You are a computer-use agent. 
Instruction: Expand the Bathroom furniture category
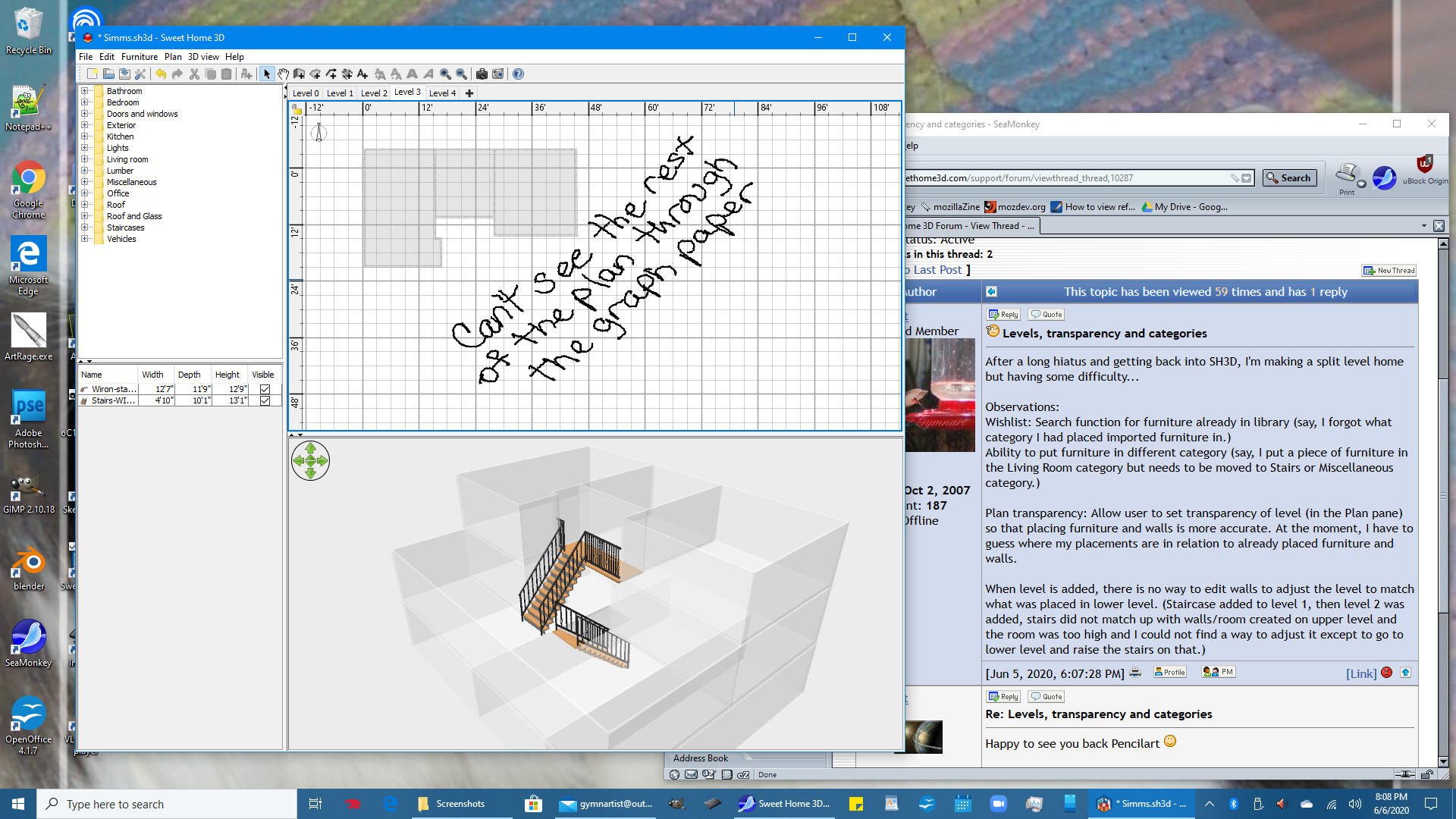click(85, 91)
